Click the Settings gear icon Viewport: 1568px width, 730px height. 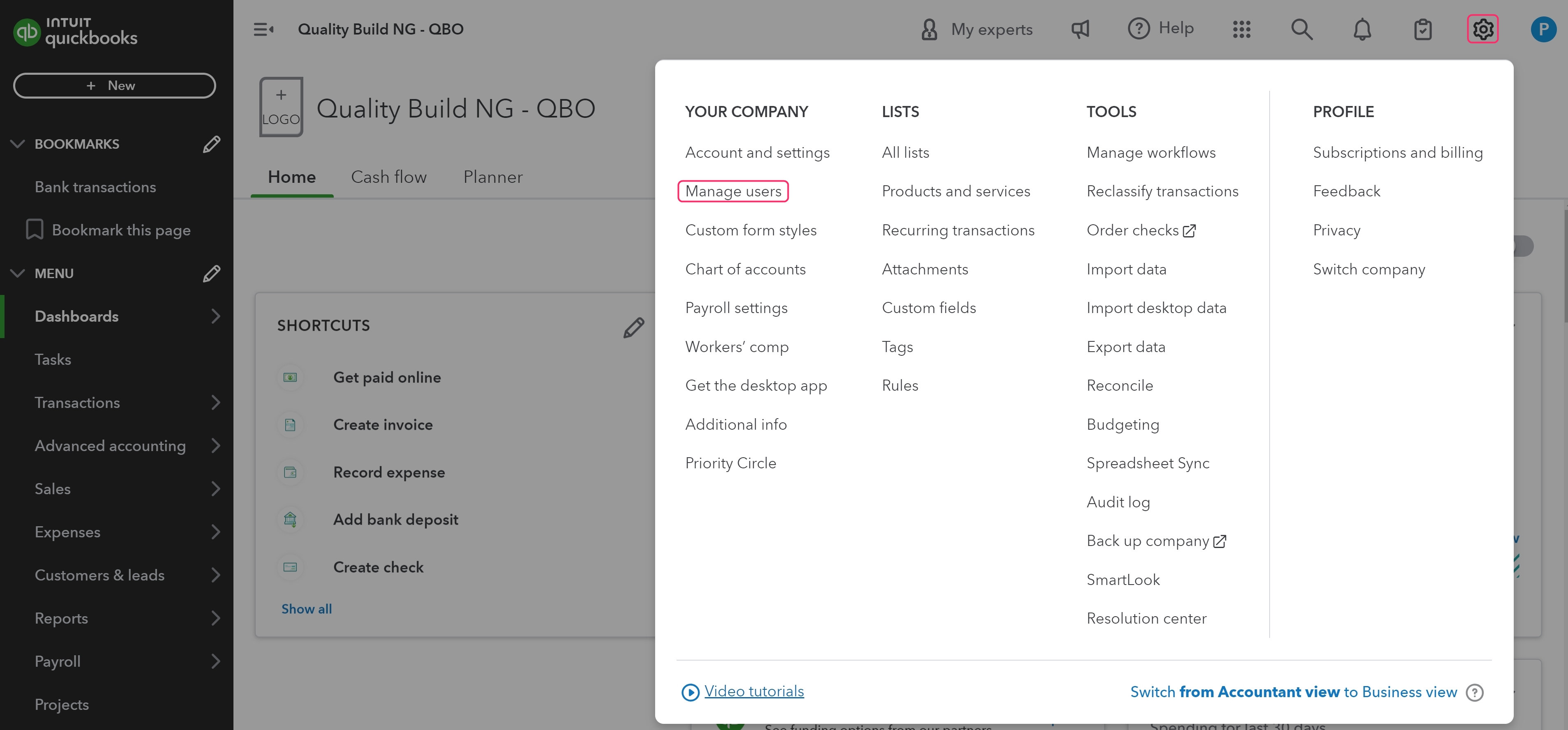pyautogui.click(x=1483, y=29)
